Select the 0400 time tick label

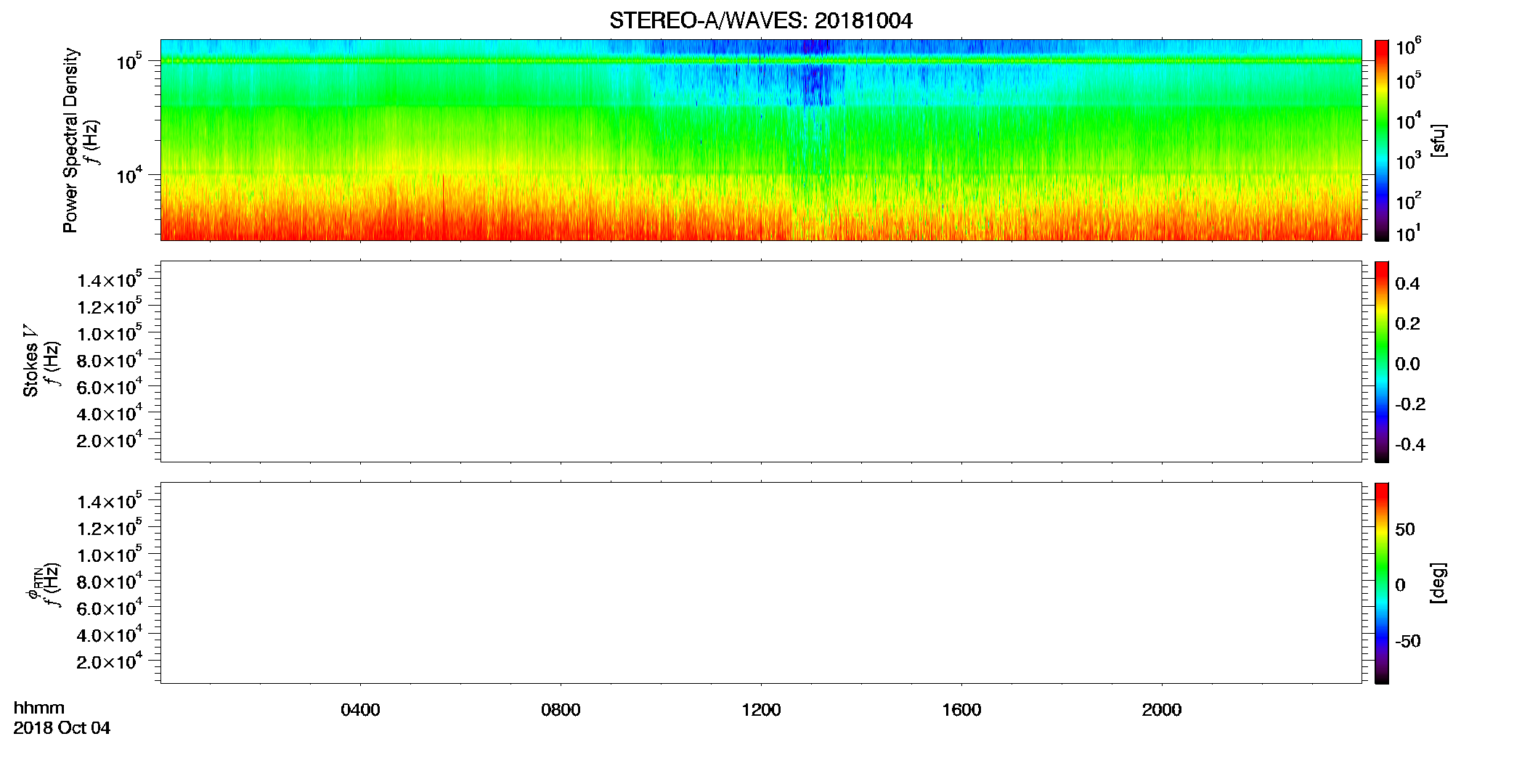tap(360, 710)
